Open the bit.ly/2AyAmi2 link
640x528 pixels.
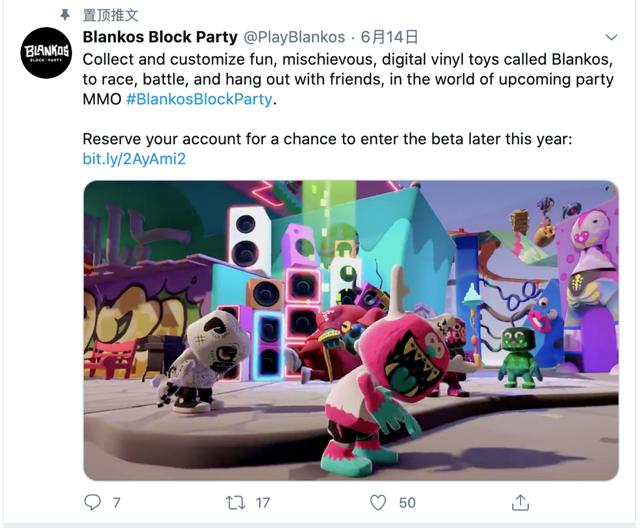click(x=134, y=159)
